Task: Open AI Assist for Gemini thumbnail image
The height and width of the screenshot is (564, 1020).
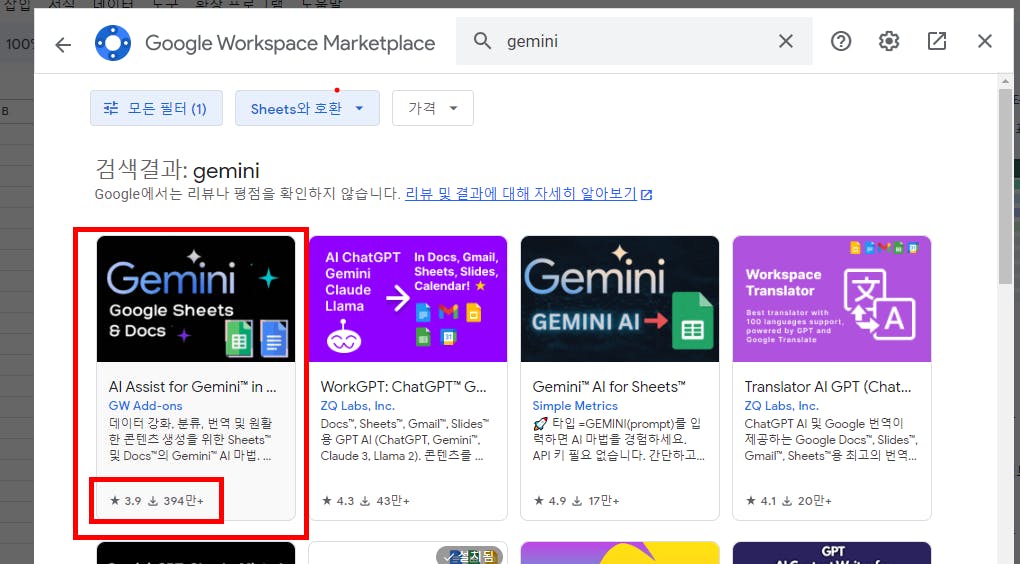Action: (x=196, y=299)
